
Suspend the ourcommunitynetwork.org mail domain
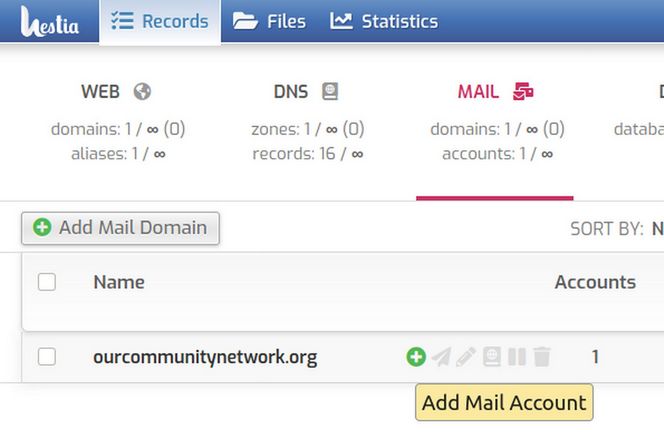[x=517, y=357]
